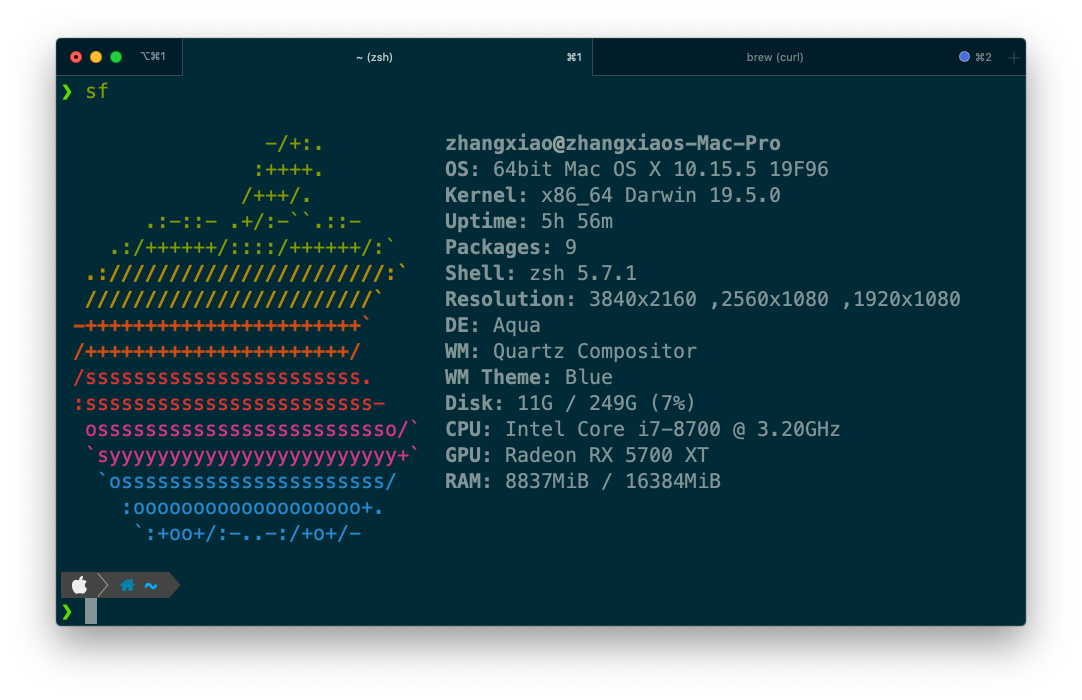Click the CPU Intel Core i7-8700 line
Image resolution: width=1082 pixels, height=700 pixels.
coord(642,429)
